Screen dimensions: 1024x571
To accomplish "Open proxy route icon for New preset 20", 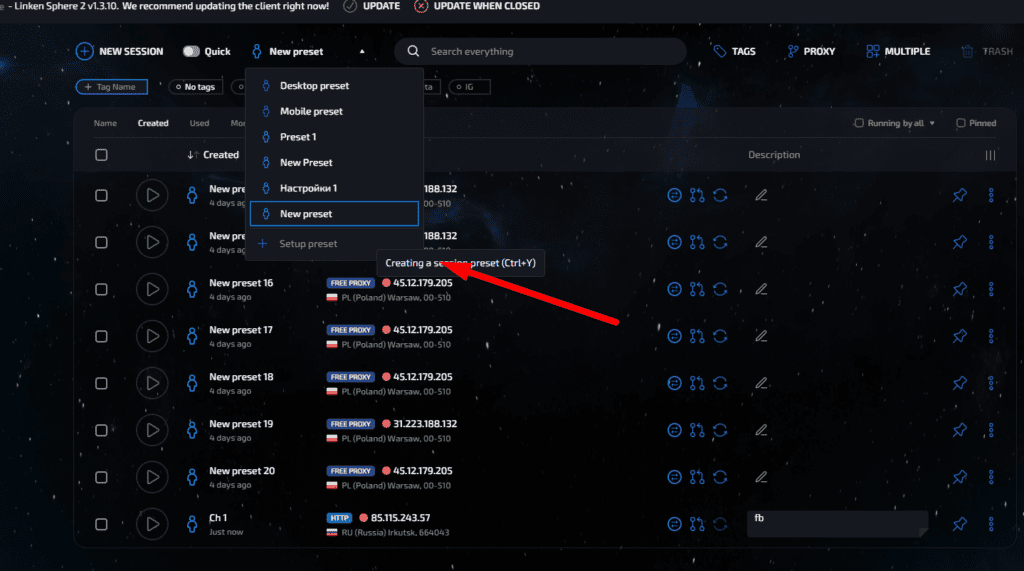I will click(x=697, y=477).
